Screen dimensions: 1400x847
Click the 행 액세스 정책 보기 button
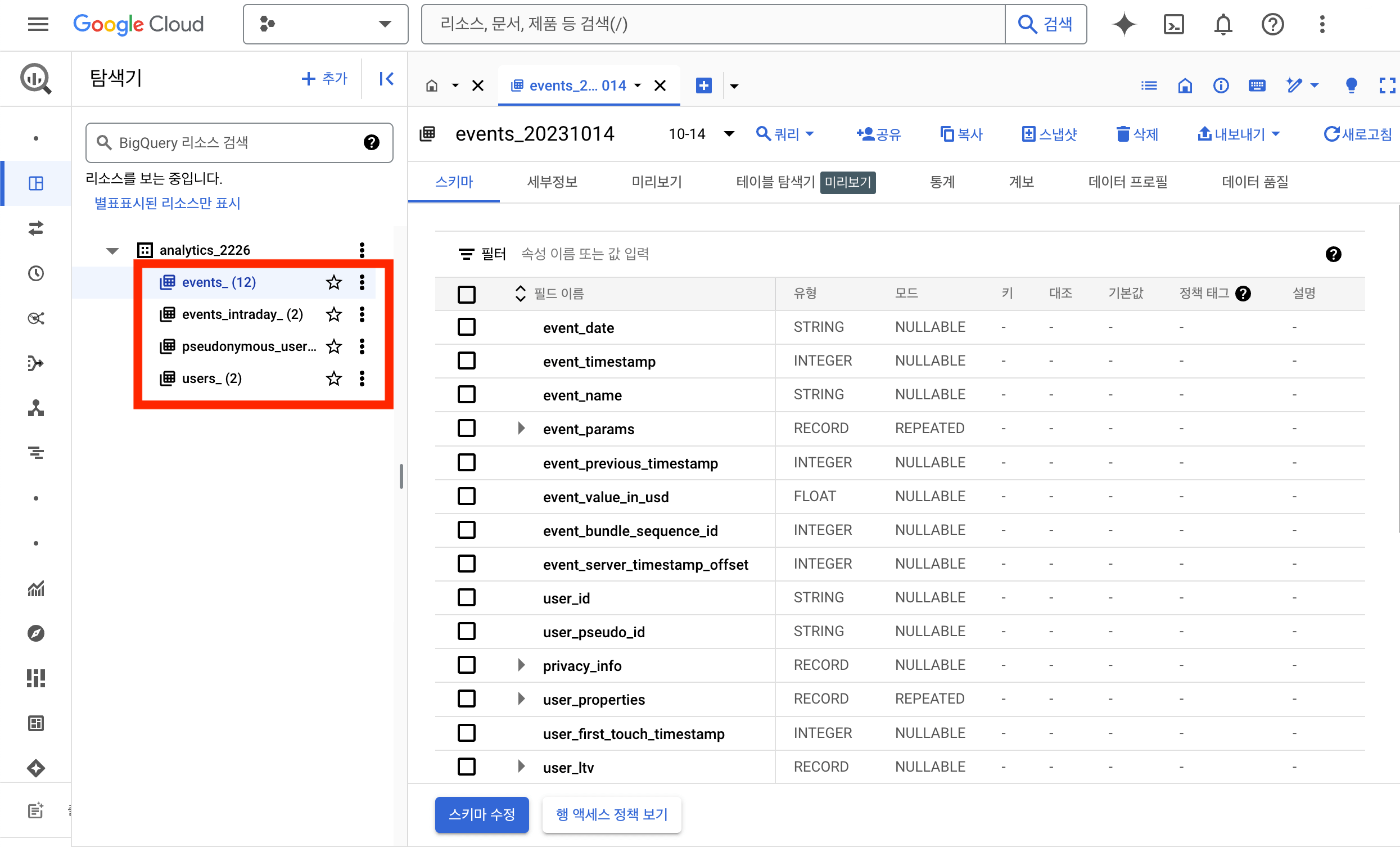click(x=611, y=815)
